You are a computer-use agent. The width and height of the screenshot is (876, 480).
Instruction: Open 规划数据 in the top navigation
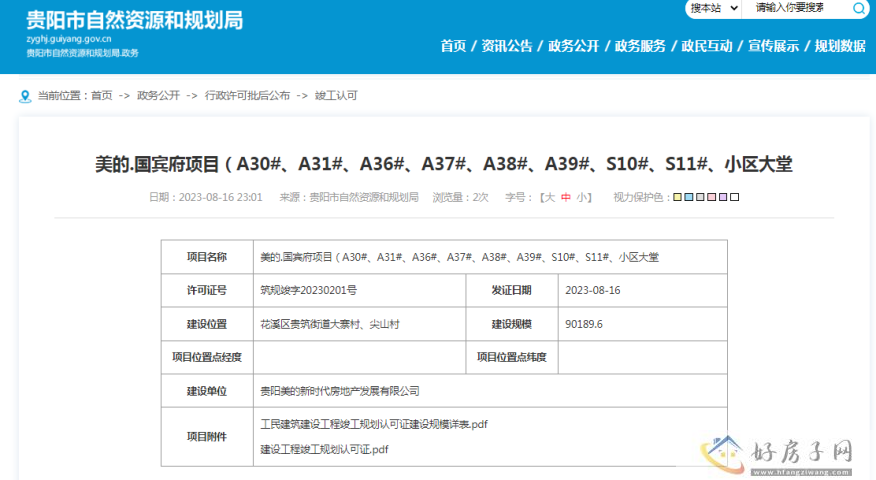pyautogui.click(x=840, y=46)
